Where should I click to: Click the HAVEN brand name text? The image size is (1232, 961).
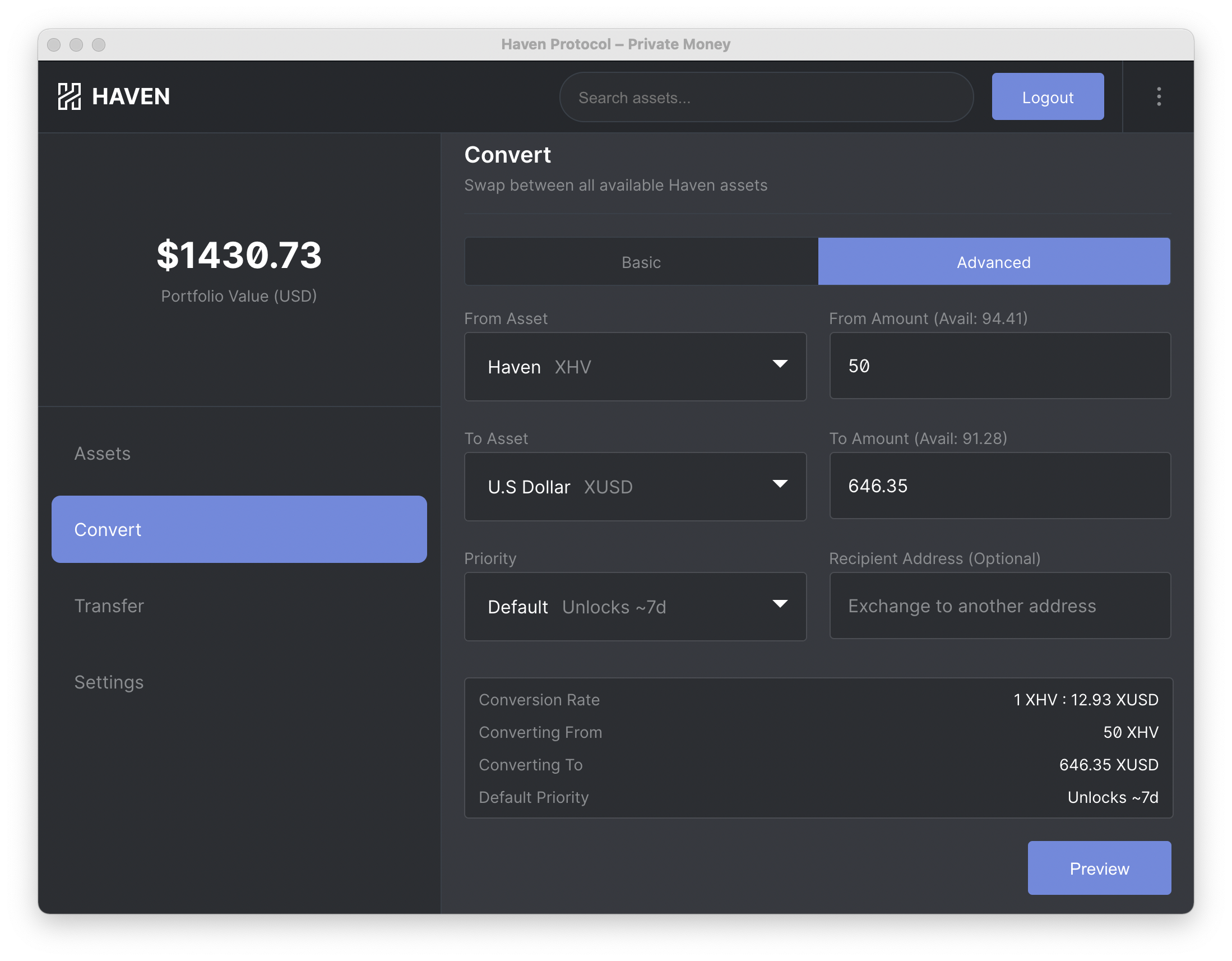[131, 96]
